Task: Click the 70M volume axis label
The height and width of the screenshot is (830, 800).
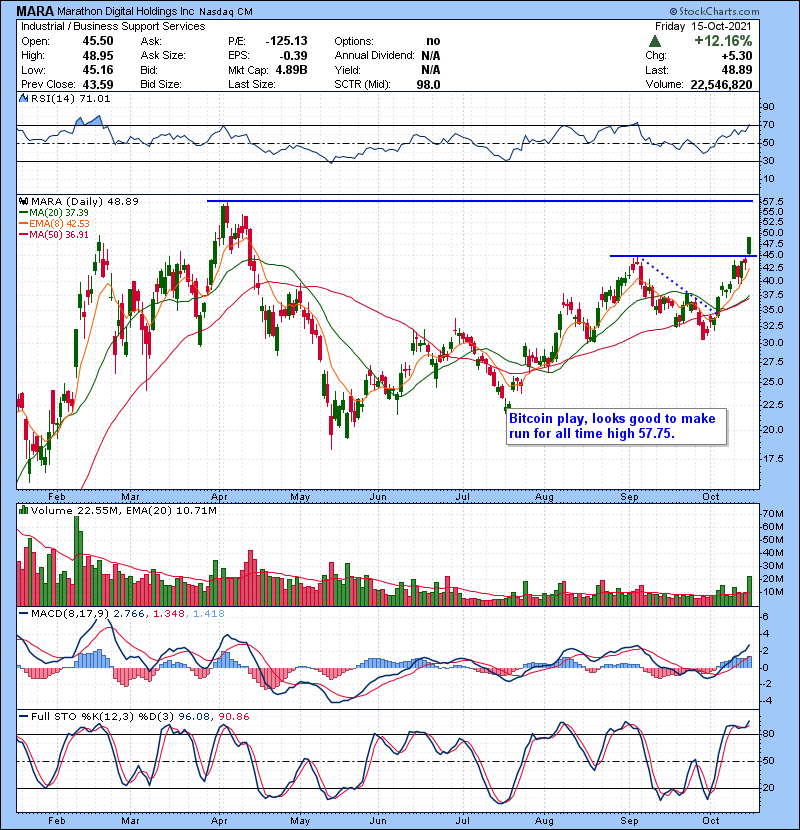Action: tap(772, 514)
